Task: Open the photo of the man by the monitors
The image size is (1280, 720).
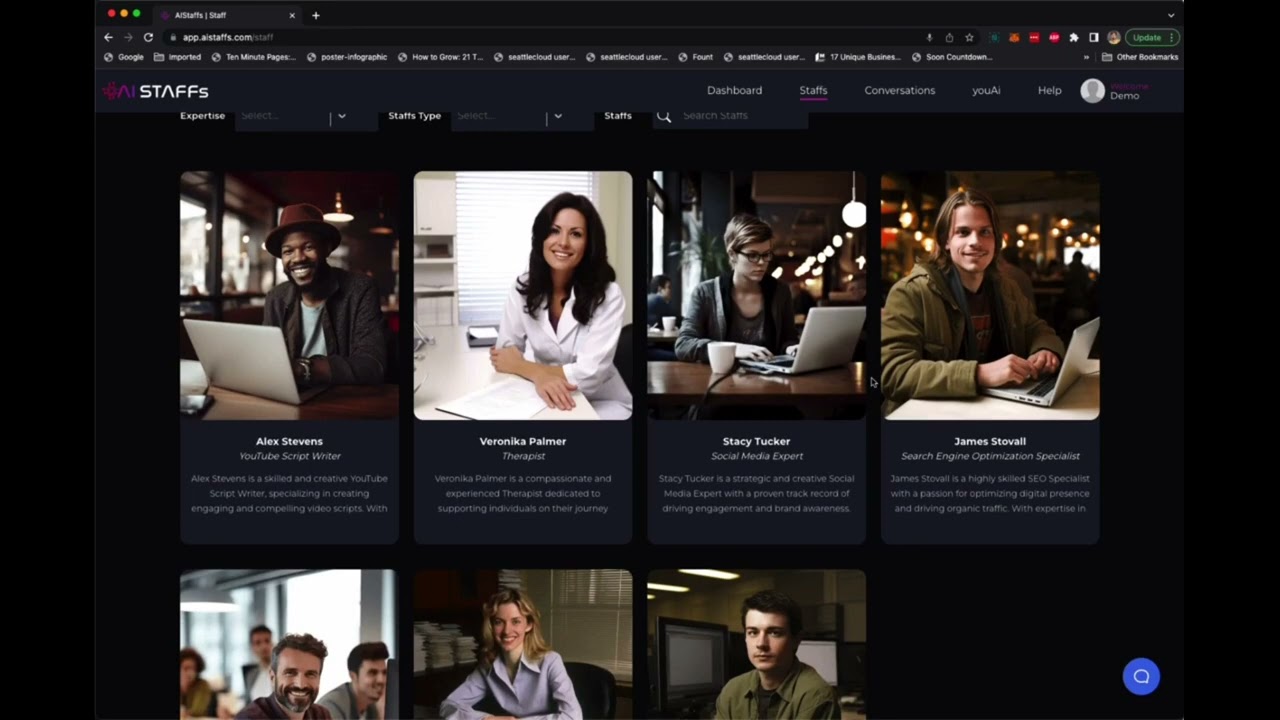Action: [x=756, y=644]
